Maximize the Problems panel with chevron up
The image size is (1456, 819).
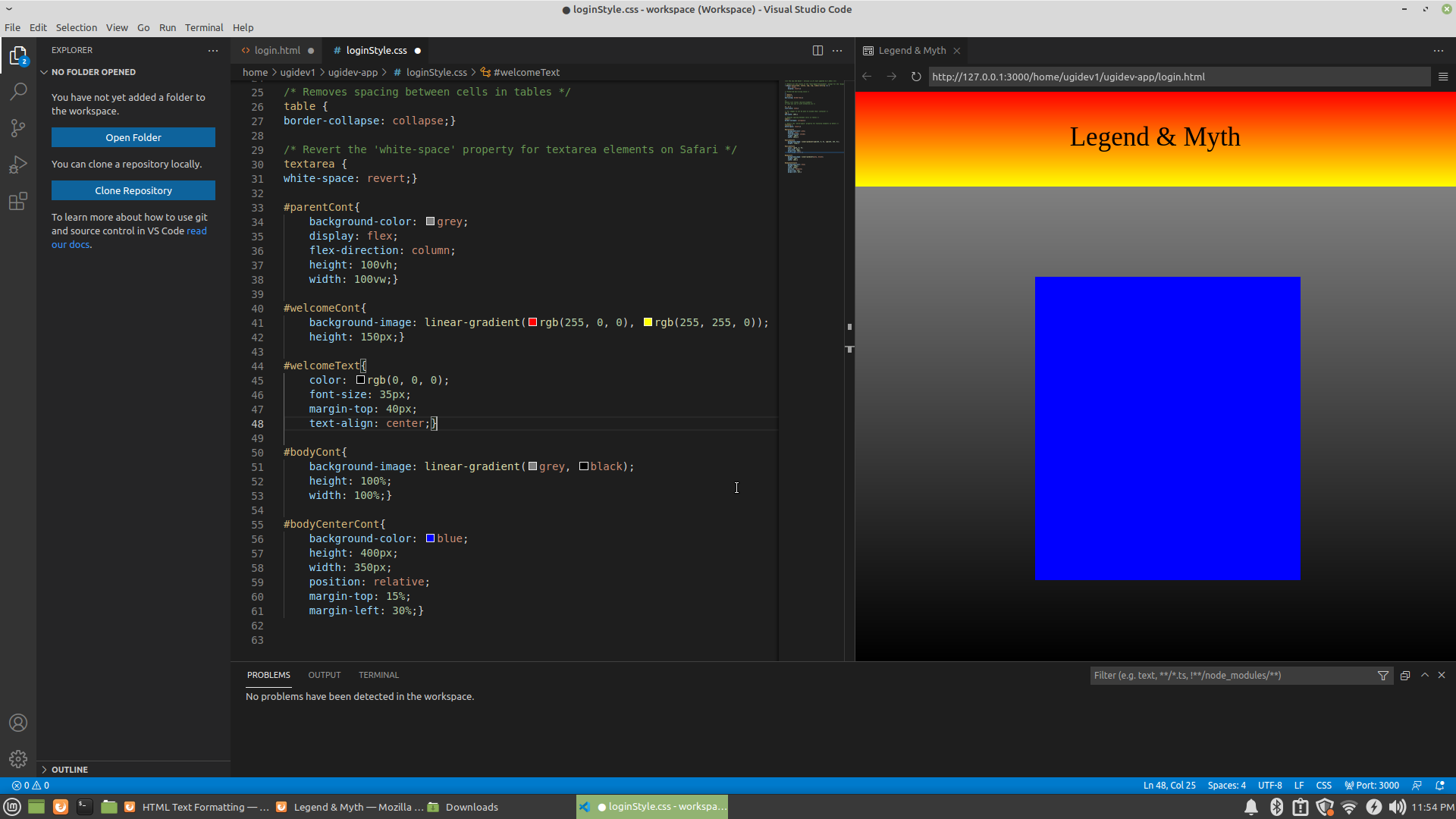tap(1425, 675)
